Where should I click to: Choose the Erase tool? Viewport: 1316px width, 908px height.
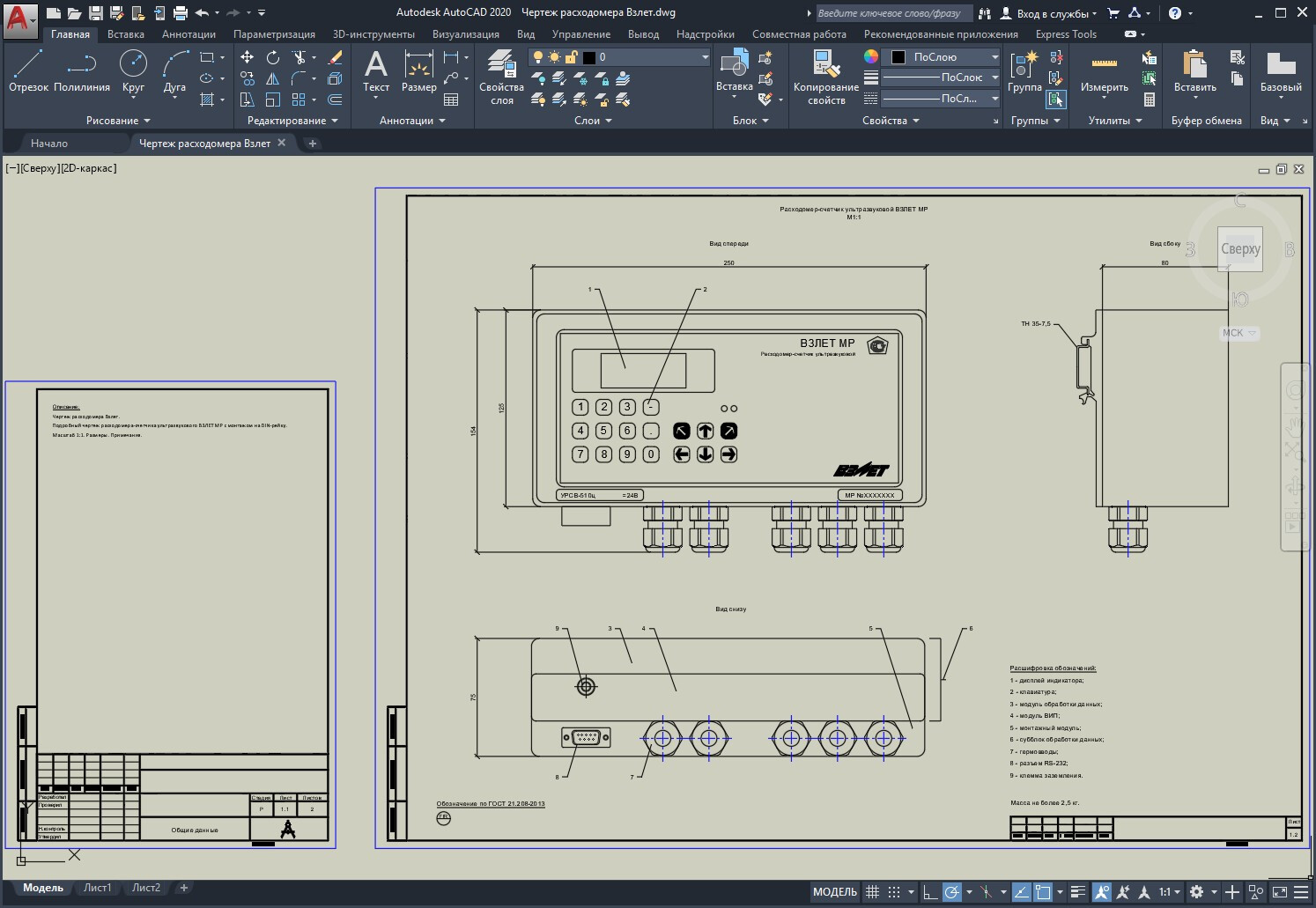(x=335, y=57)
